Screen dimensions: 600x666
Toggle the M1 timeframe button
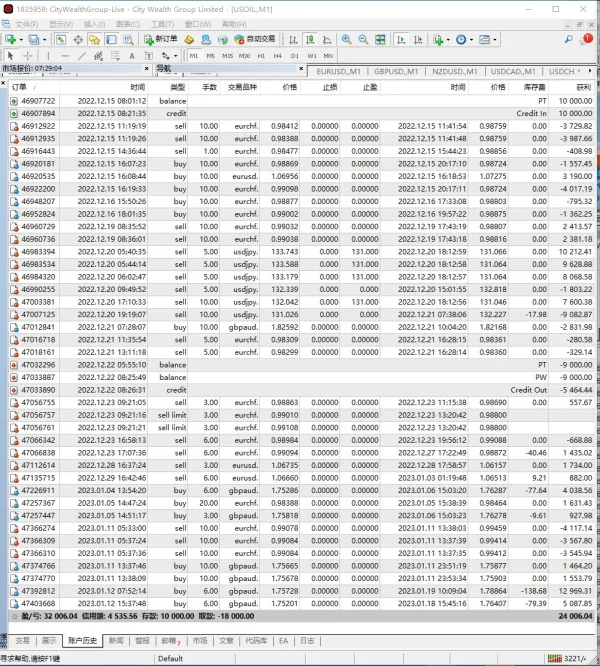pos(193,56)
